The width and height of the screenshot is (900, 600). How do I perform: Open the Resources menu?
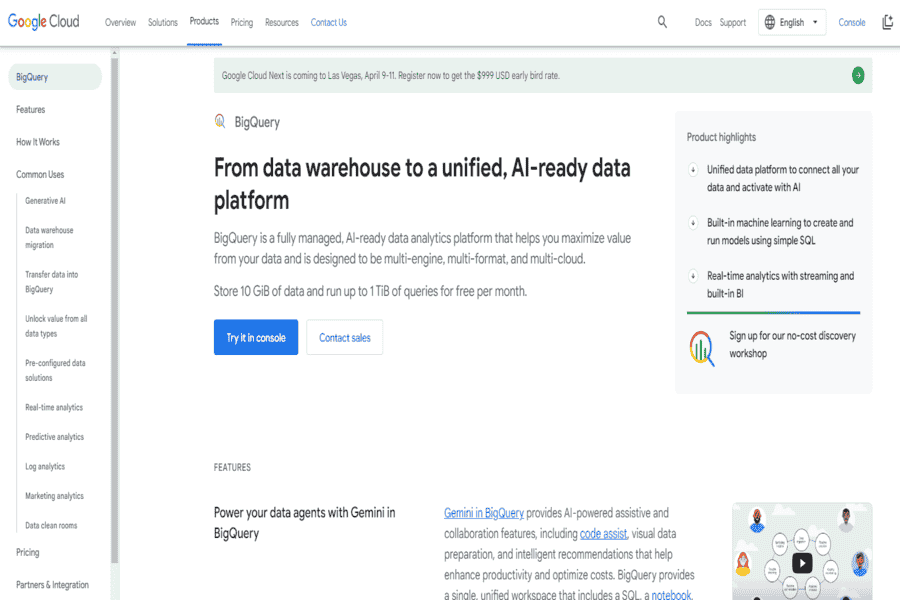click(282, 22)
